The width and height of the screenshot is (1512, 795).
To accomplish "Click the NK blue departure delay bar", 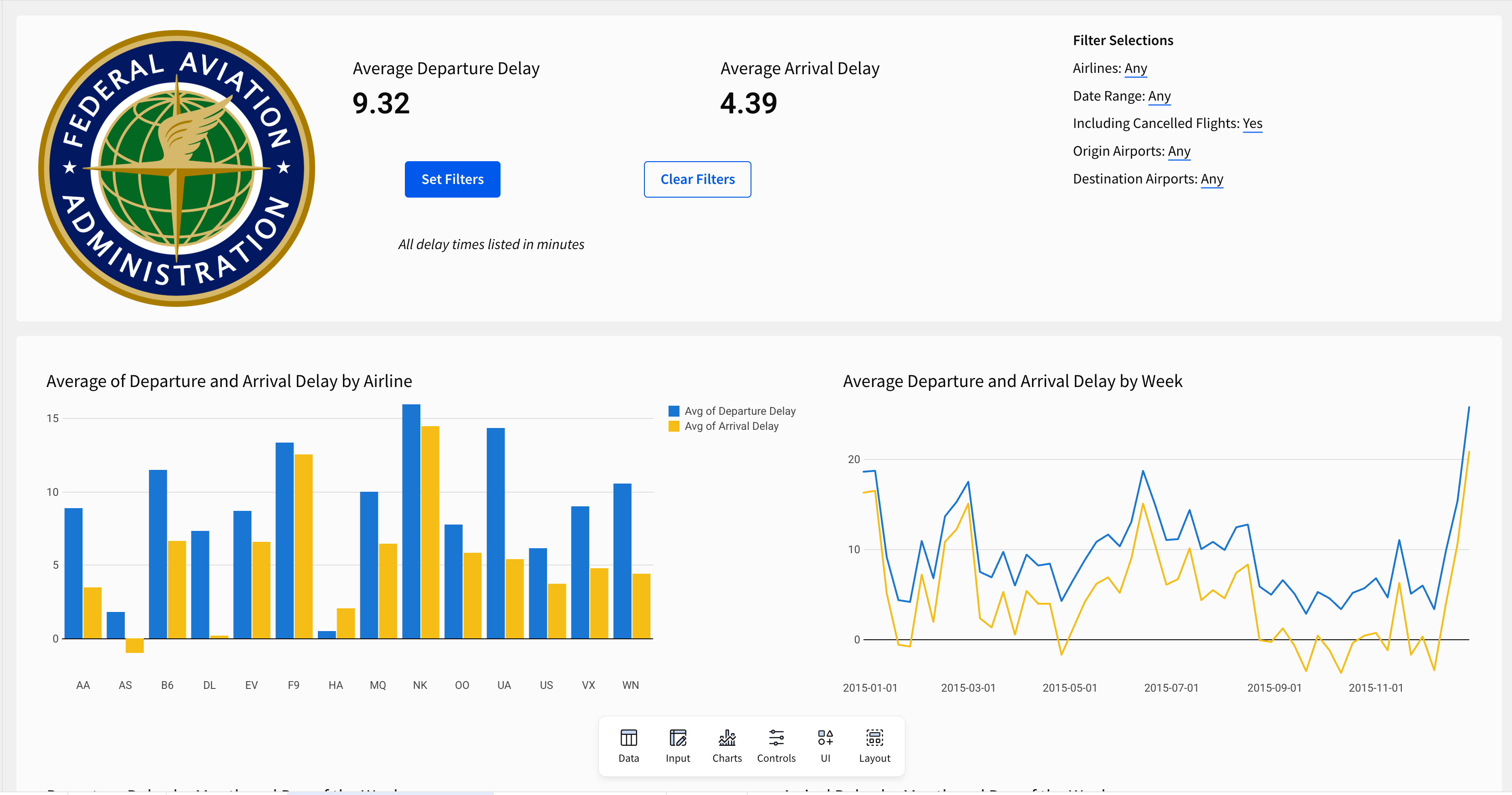I will [x=411, y=522].
